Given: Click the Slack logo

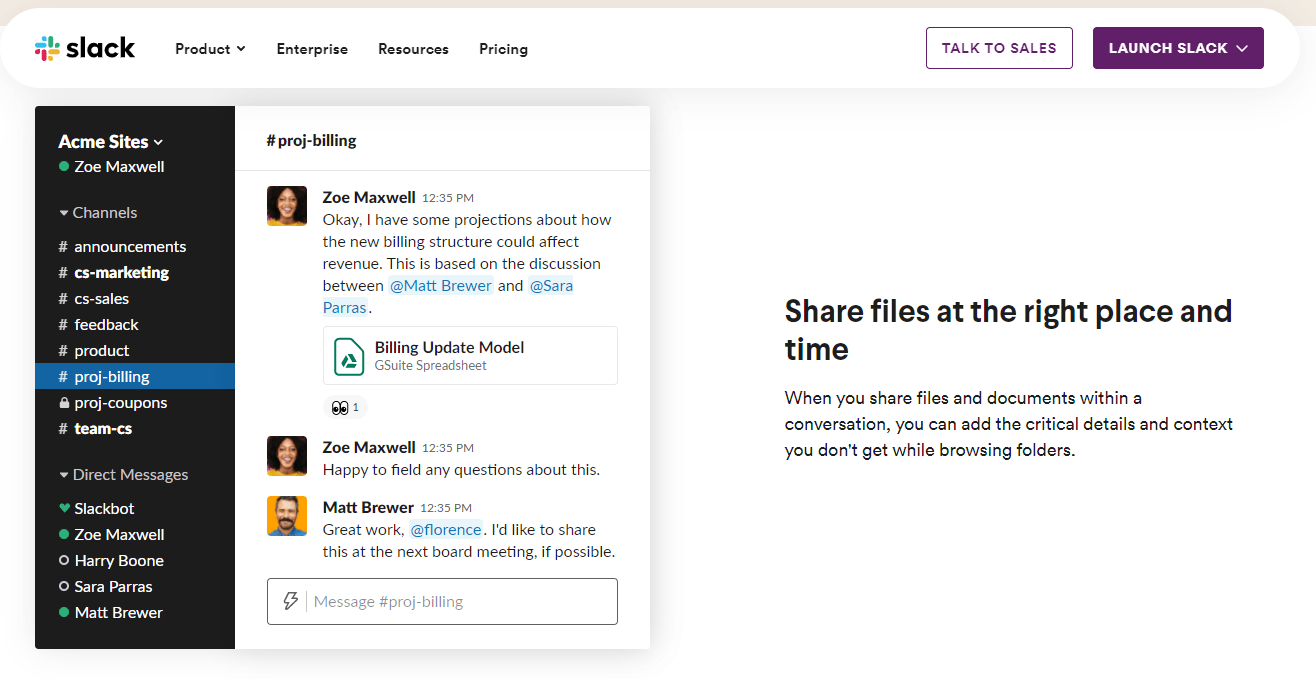Looking at the screenshot, I should point(84,48).
